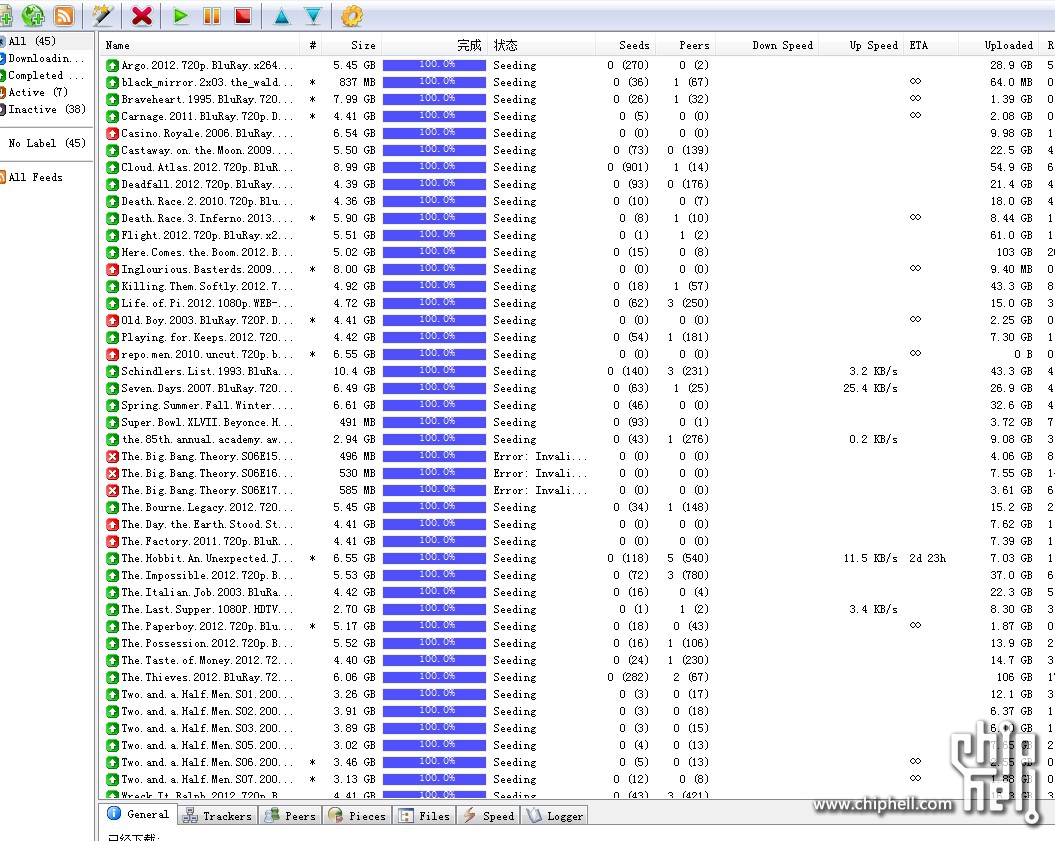
Task: Filter by Downloading in the sidebar
Action: (x=46, y=59)
